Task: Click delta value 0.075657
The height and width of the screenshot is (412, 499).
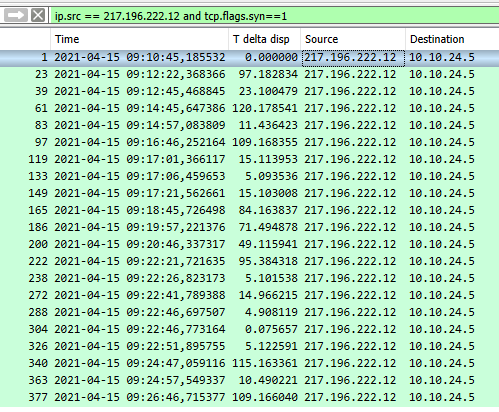Action: pyautogui.click(x=271, y=329)
